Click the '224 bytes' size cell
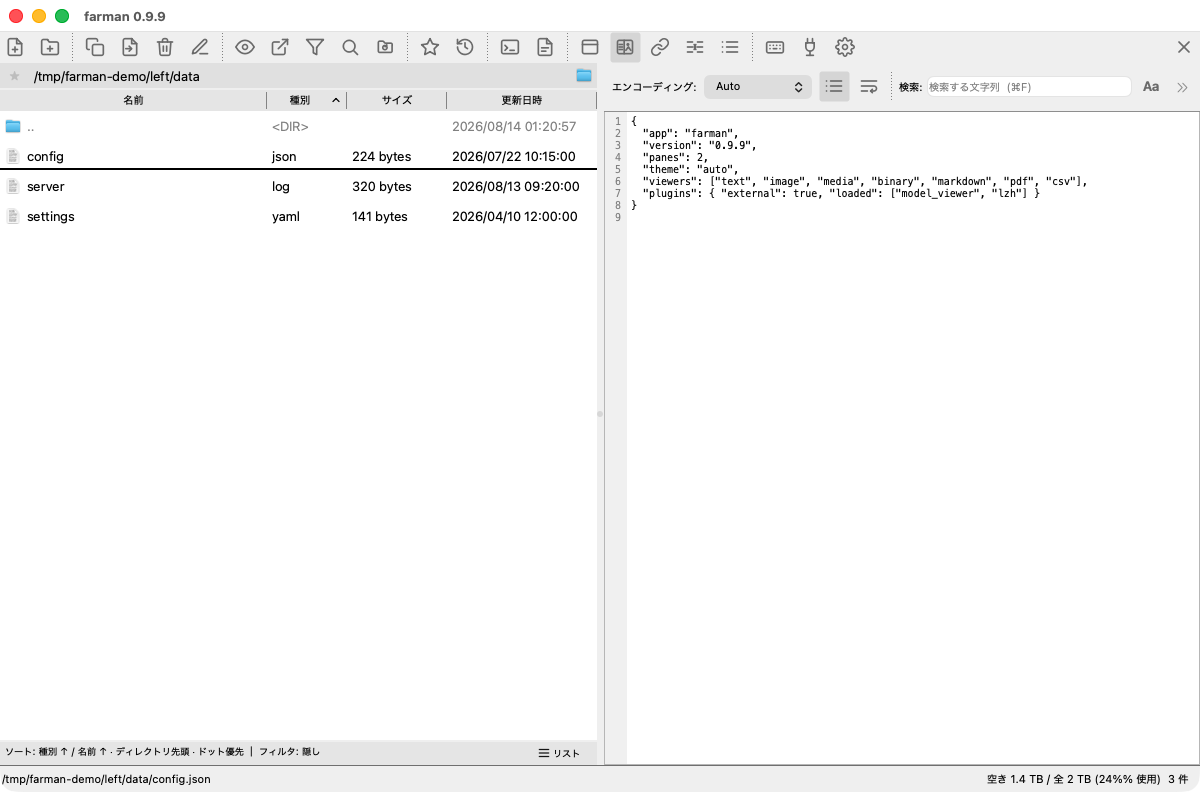Screen dimensions: 1200x792 click(381, 157)
